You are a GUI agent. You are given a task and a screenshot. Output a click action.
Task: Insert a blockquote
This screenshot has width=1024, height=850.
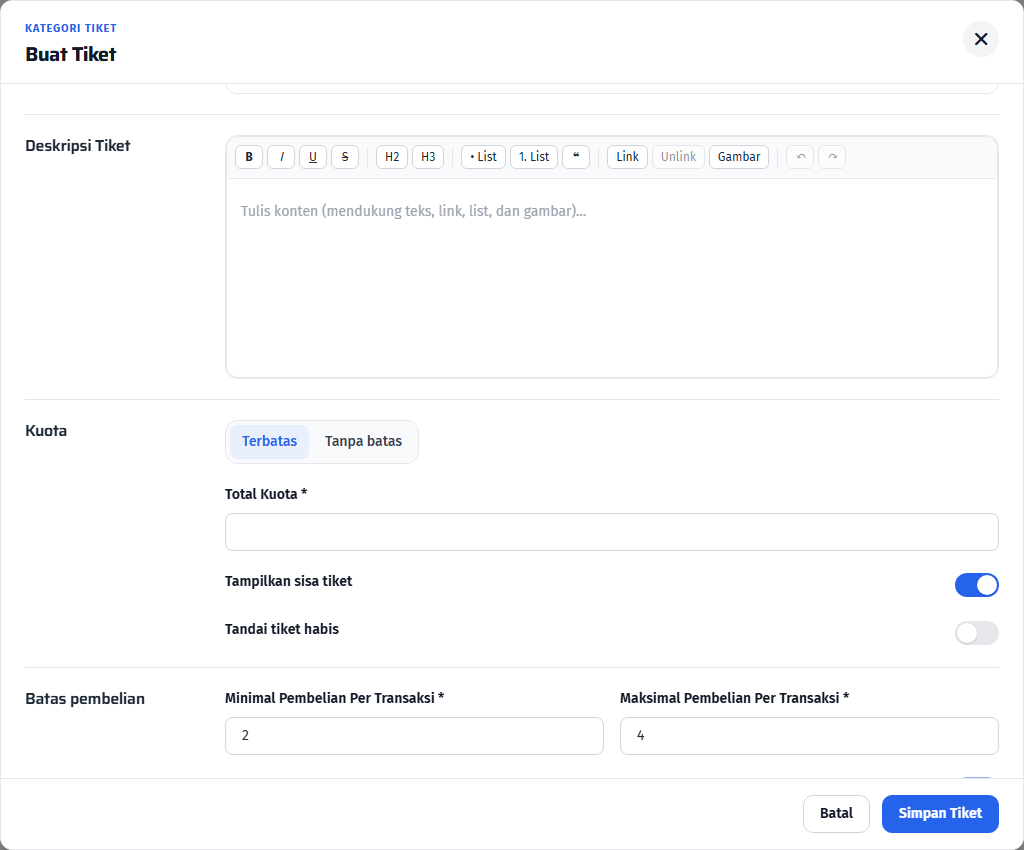click(576, 157)
